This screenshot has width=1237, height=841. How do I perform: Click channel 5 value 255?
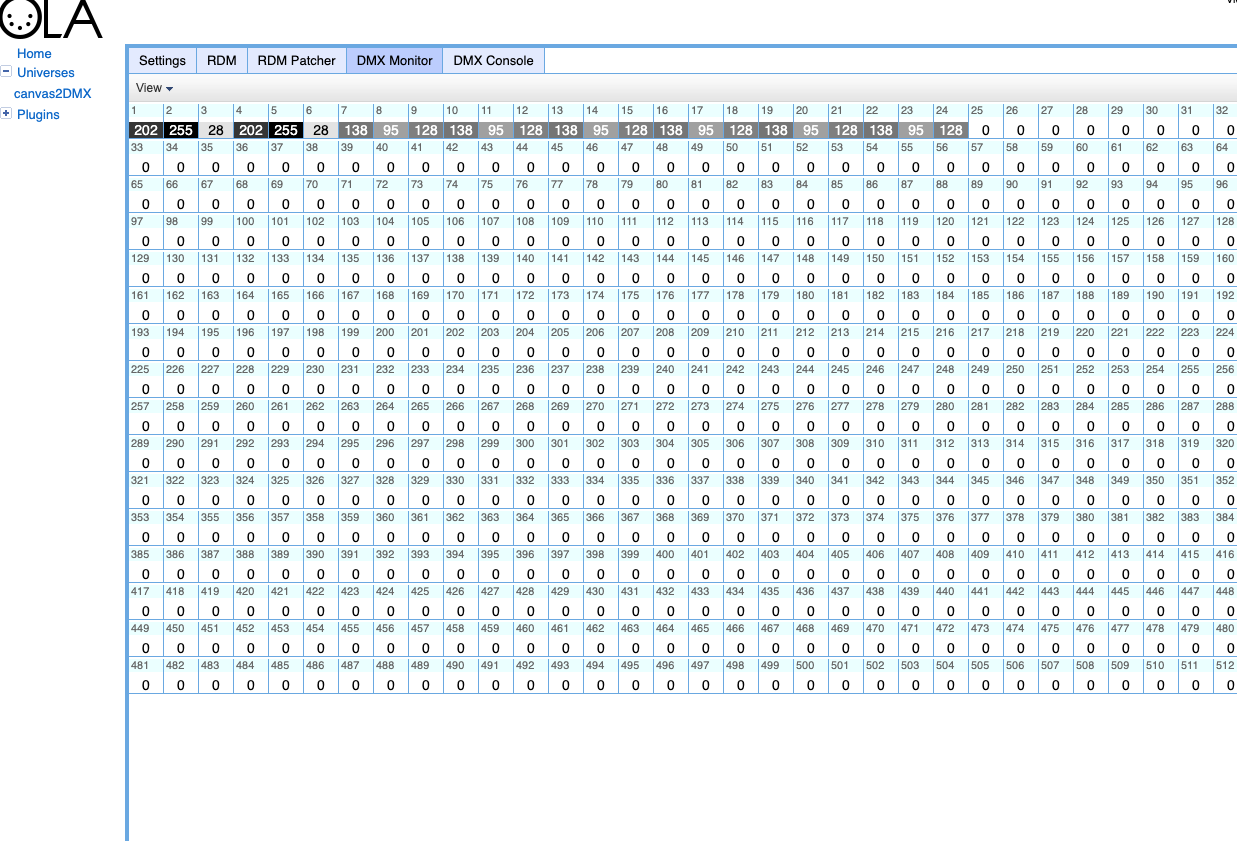tap(286, 130)
